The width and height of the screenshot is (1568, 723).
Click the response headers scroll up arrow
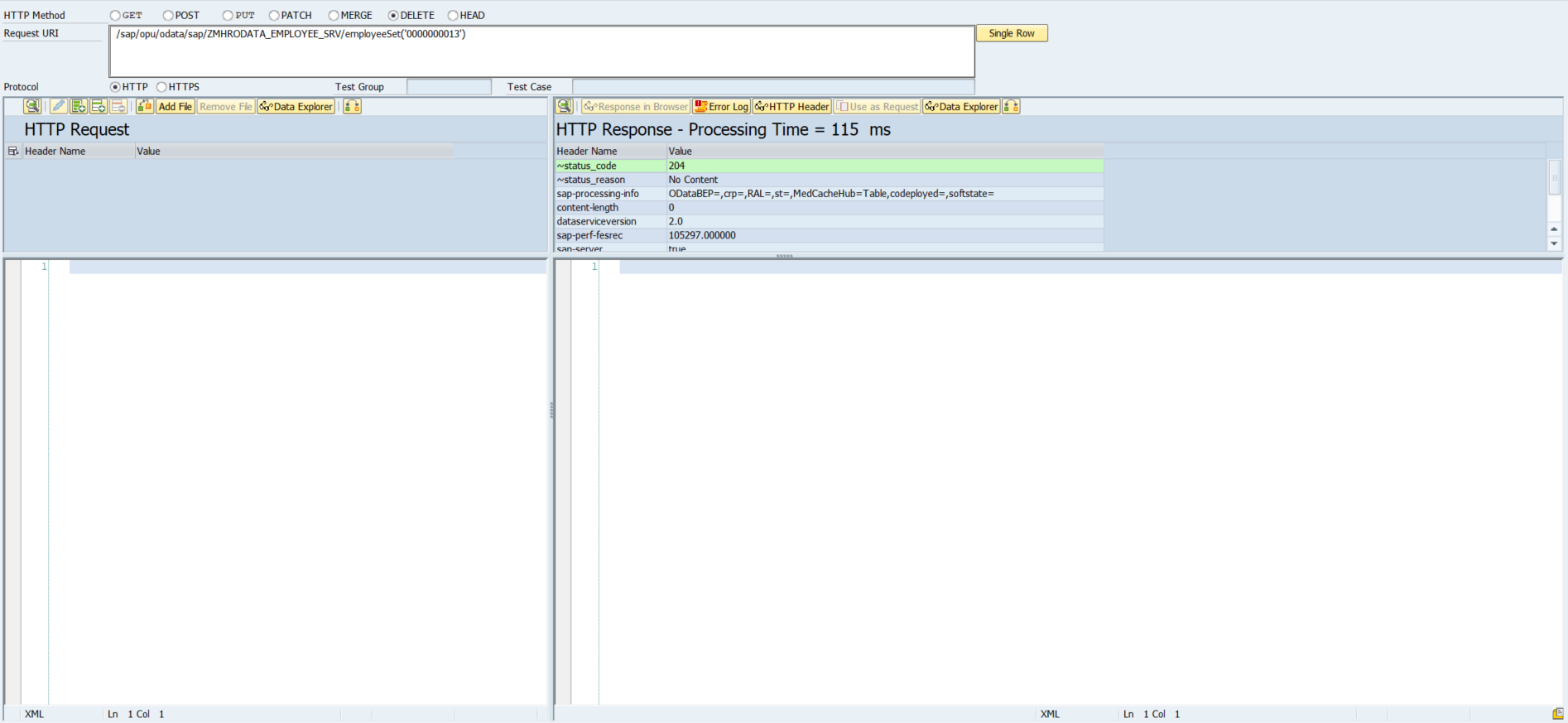pyautogui.click(x=1554, y=229)
